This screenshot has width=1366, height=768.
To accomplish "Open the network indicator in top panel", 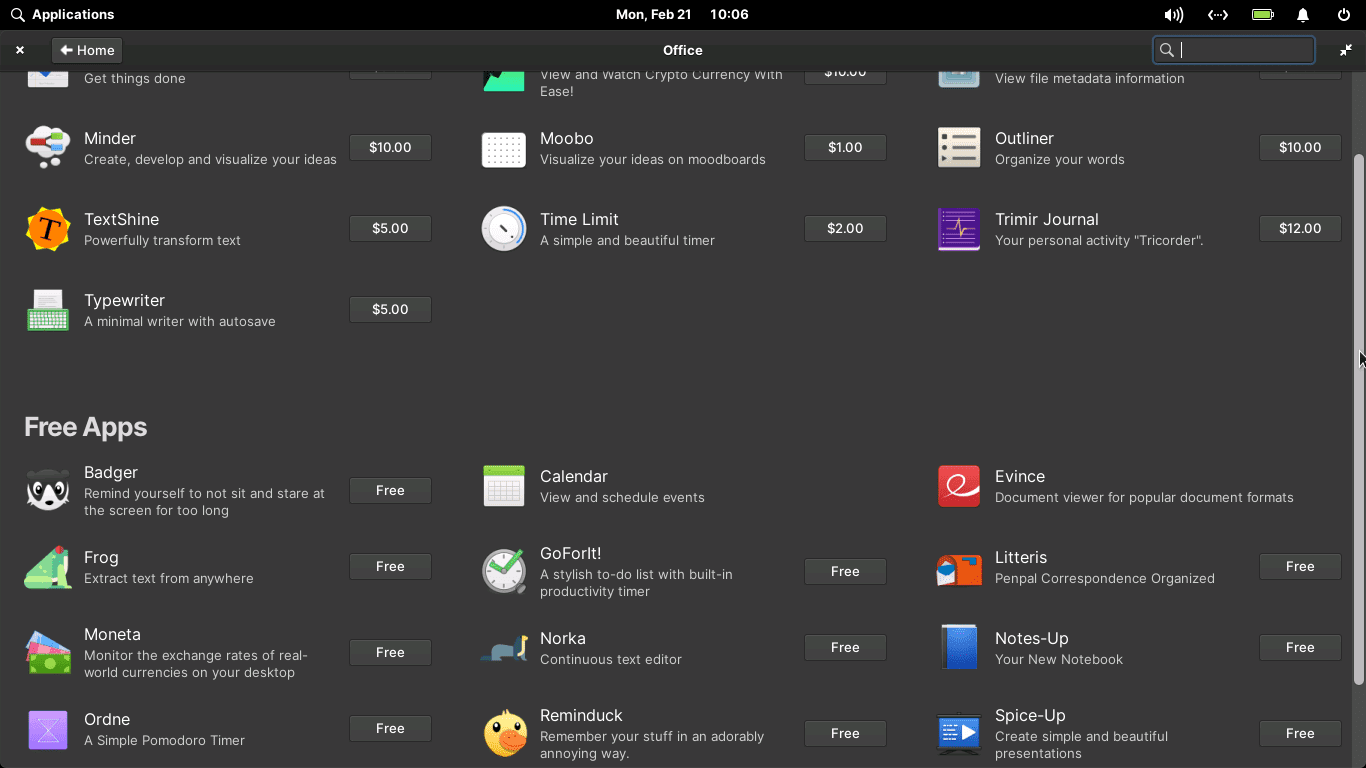I will [1217, 15].
